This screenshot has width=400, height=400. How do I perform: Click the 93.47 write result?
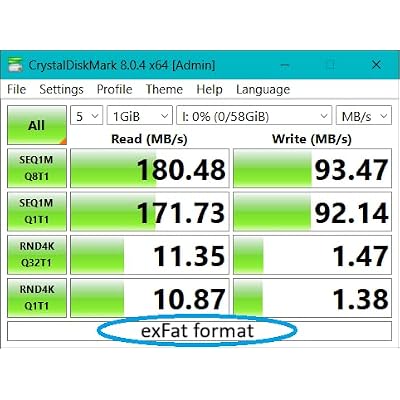(312, 168)
